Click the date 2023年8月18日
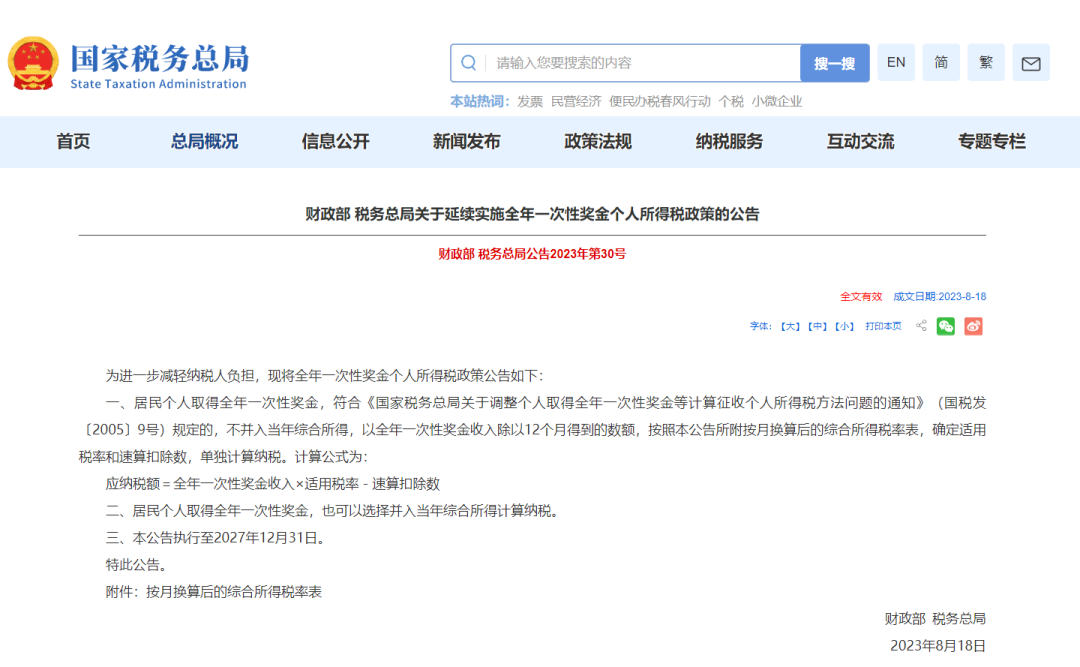This screenshot has width=1080, height=667. pyautogui.click(x=938, y=646)
